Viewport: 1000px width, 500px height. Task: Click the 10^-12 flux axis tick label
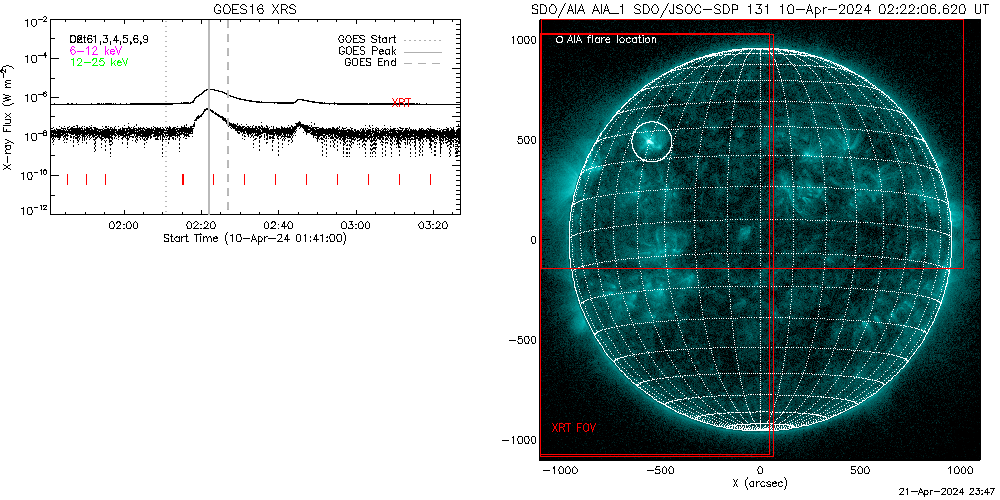click(x=34, y=212)
